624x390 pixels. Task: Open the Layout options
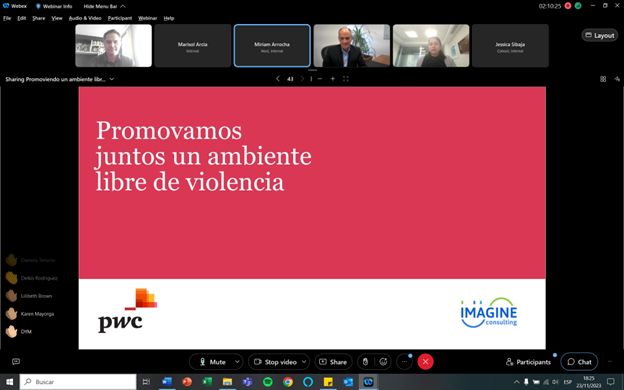click(x=599, y=35)
